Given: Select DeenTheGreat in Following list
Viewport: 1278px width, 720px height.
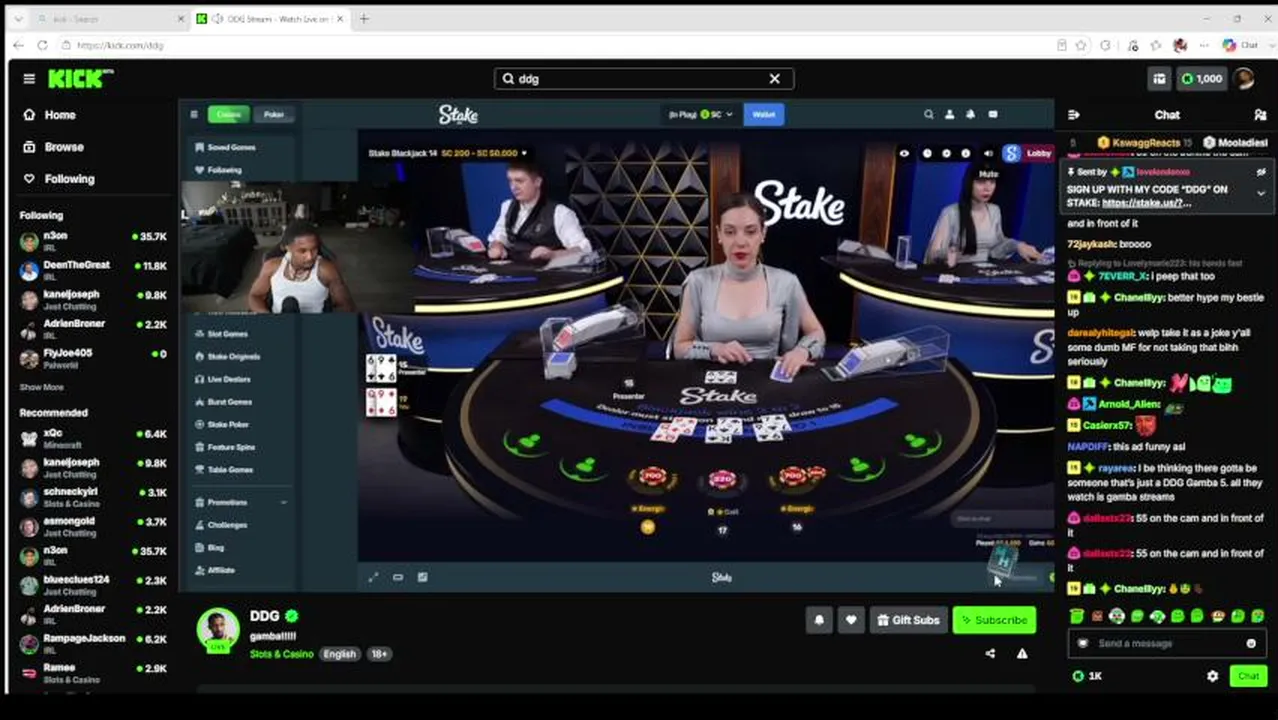Looking at the screenshot, I should (92, 269).
